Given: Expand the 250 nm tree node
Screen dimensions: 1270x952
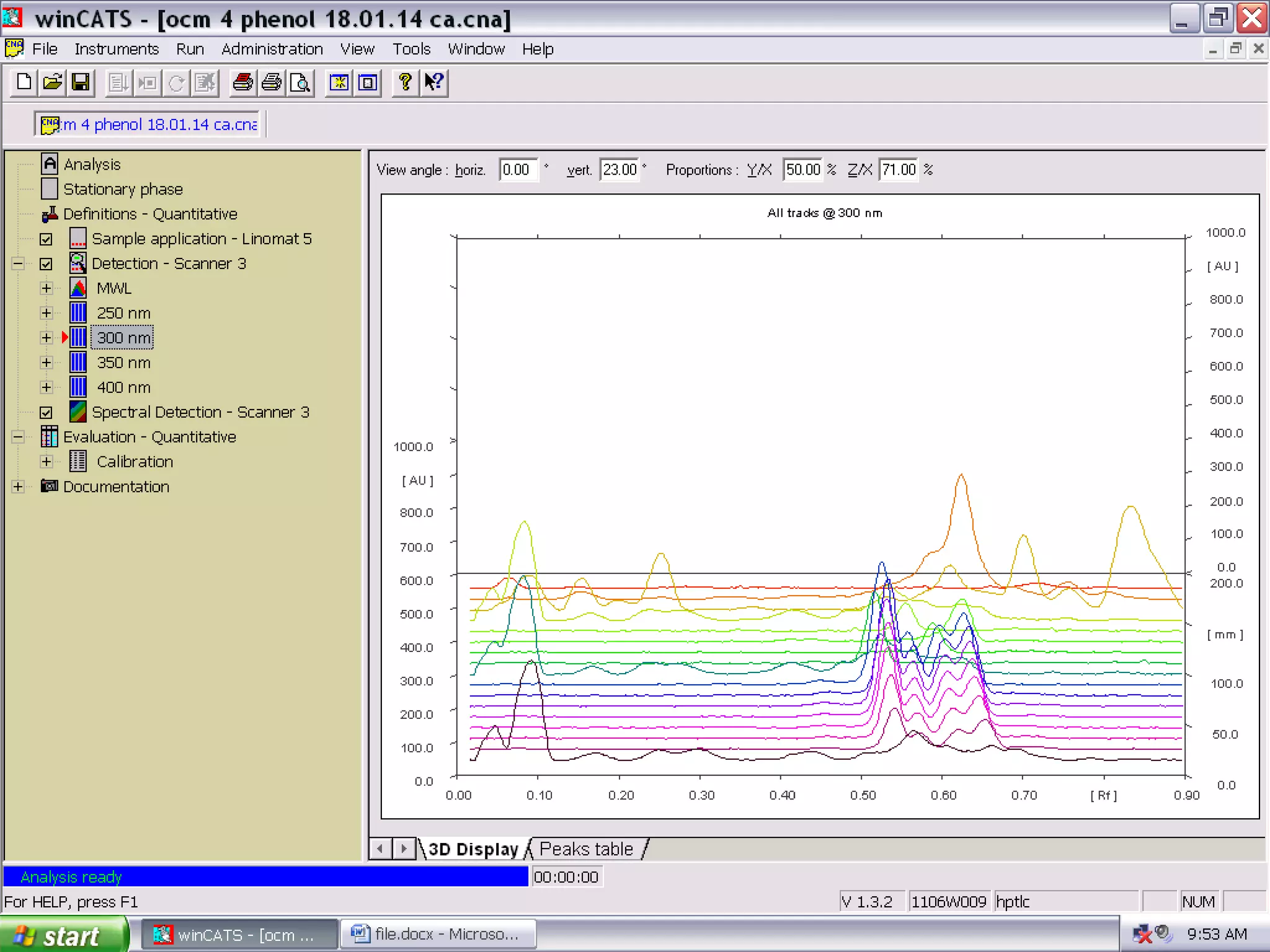Looking at the screenshot, I should coord(46,313).
